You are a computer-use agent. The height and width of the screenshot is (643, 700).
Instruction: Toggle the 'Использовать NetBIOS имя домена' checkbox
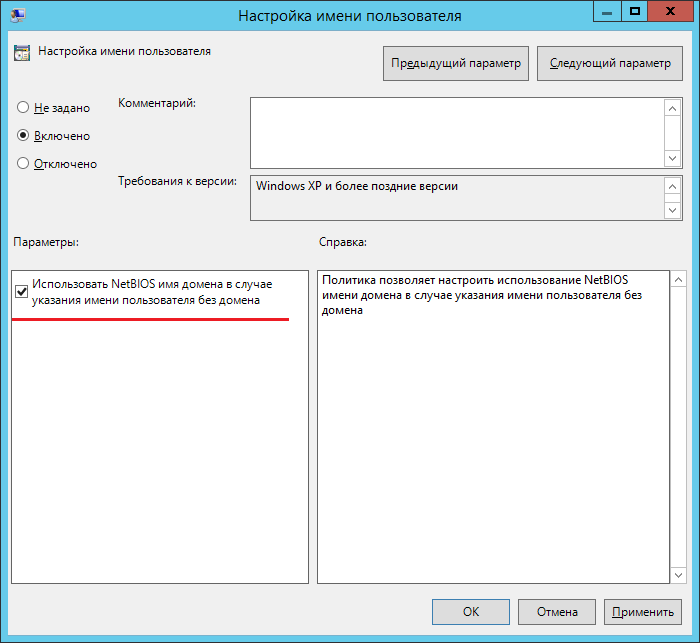[x=22, y=292]
